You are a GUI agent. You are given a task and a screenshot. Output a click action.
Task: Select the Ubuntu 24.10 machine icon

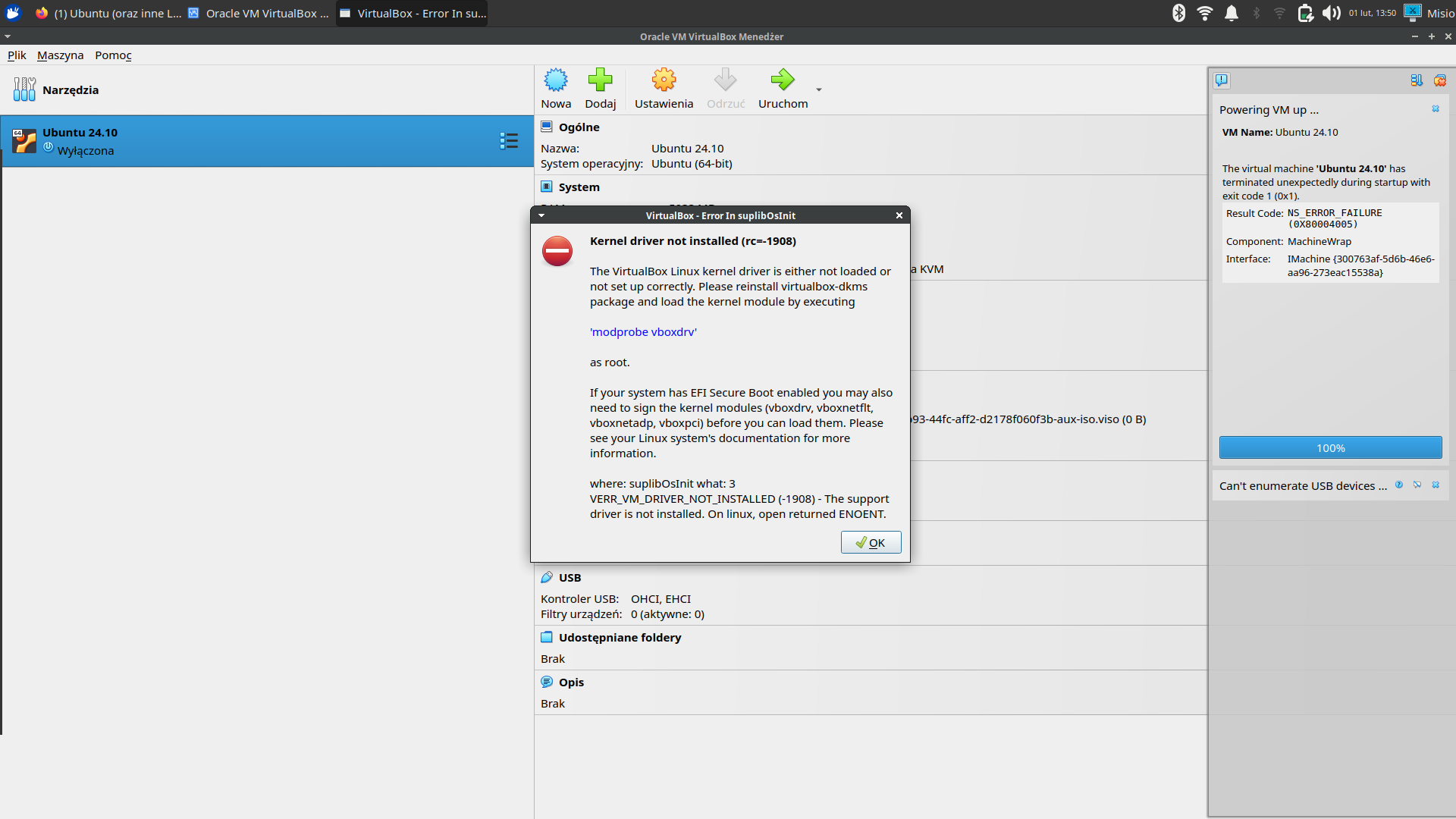tap(24, 141)
